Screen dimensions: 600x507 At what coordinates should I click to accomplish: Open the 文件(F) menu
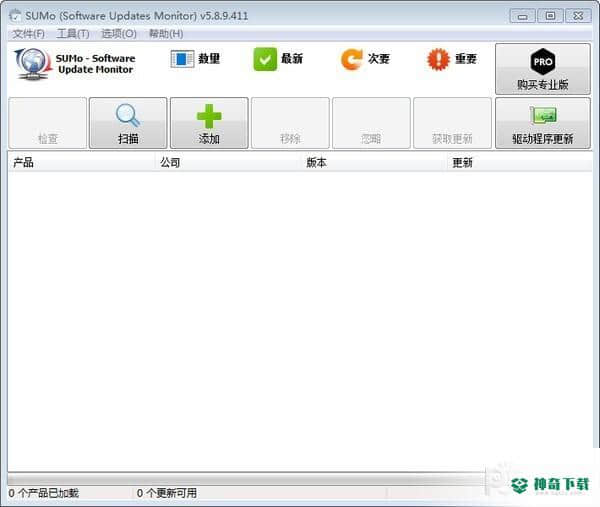[x=28, y=34]
